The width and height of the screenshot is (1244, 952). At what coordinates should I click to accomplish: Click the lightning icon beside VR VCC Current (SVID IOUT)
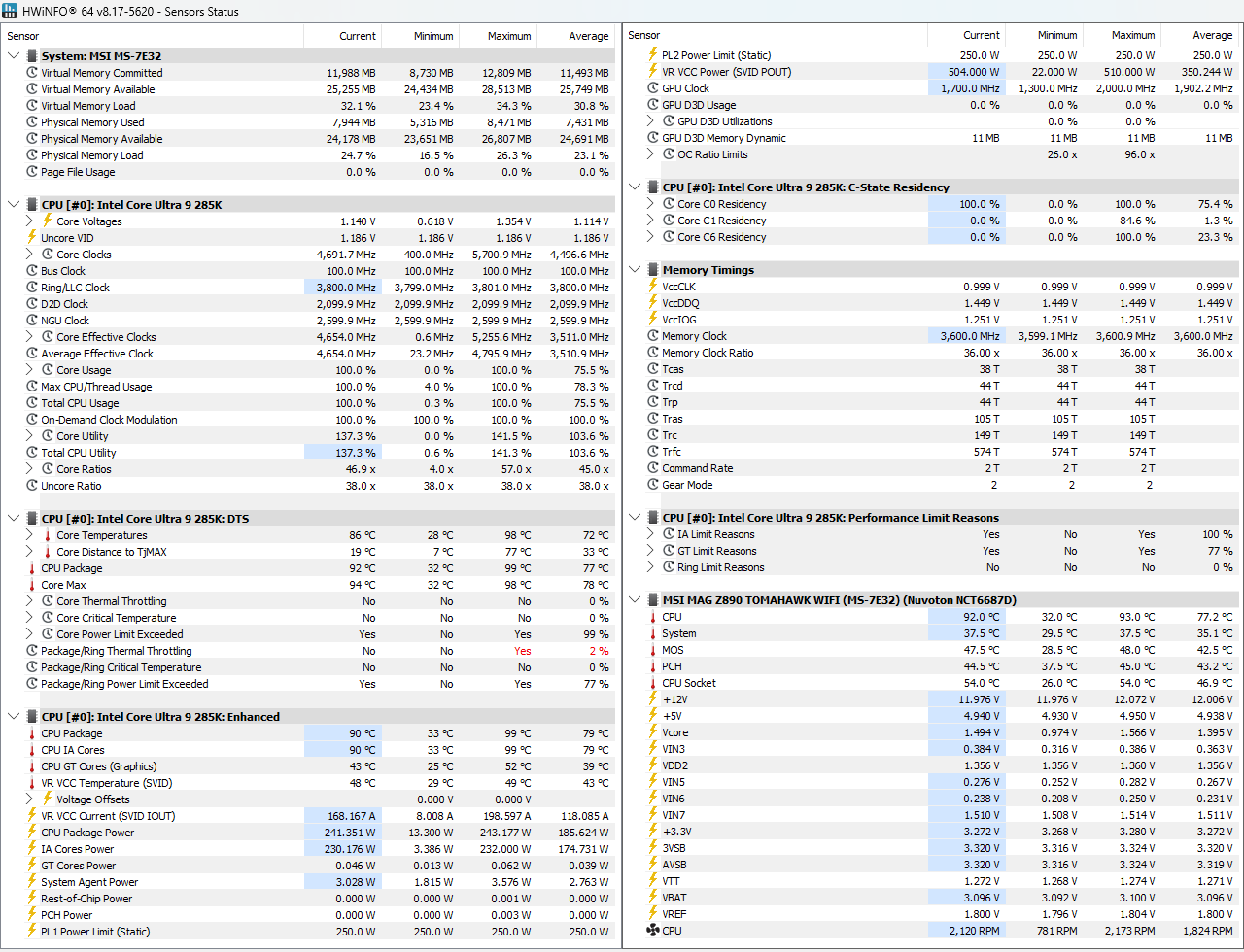tap(32, 816)
